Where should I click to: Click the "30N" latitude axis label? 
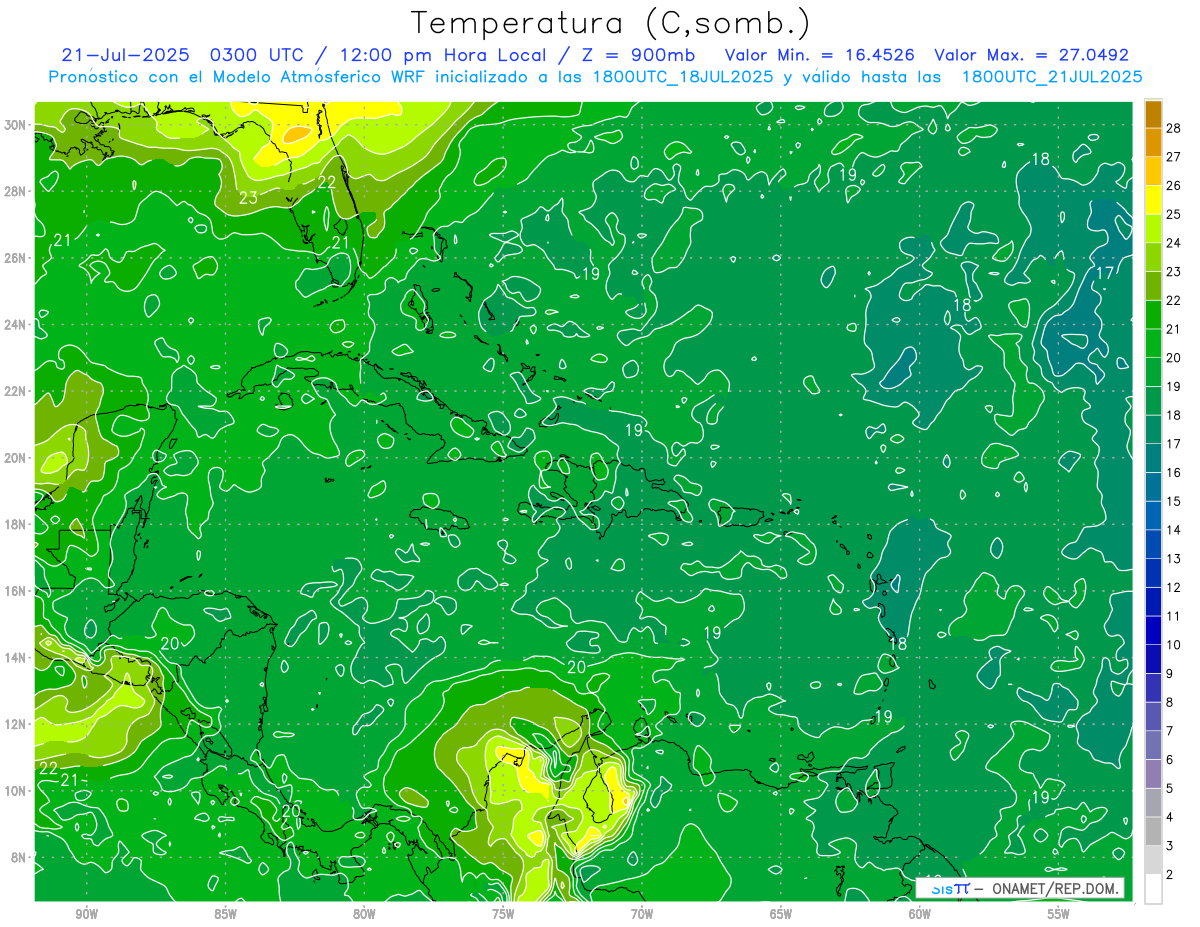point(16,125)
